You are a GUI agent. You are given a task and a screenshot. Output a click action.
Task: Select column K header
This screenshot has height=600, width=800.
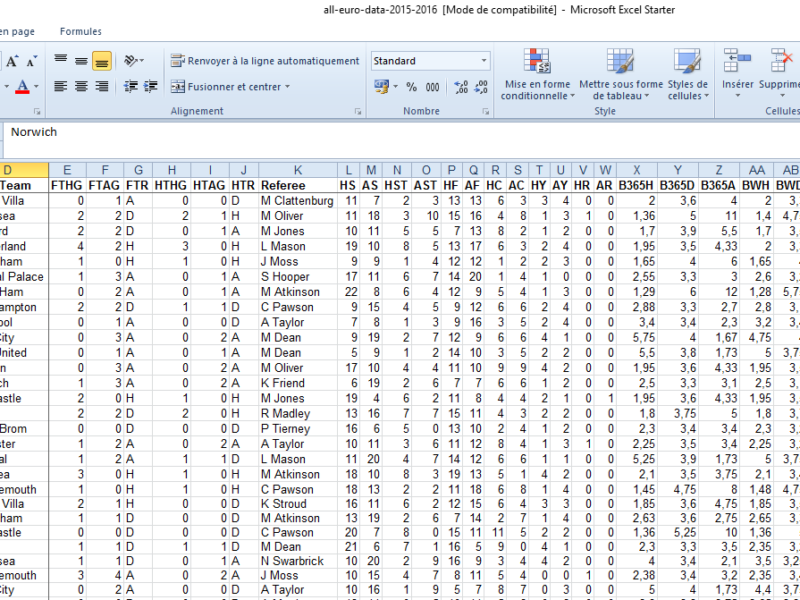[297, 170]
